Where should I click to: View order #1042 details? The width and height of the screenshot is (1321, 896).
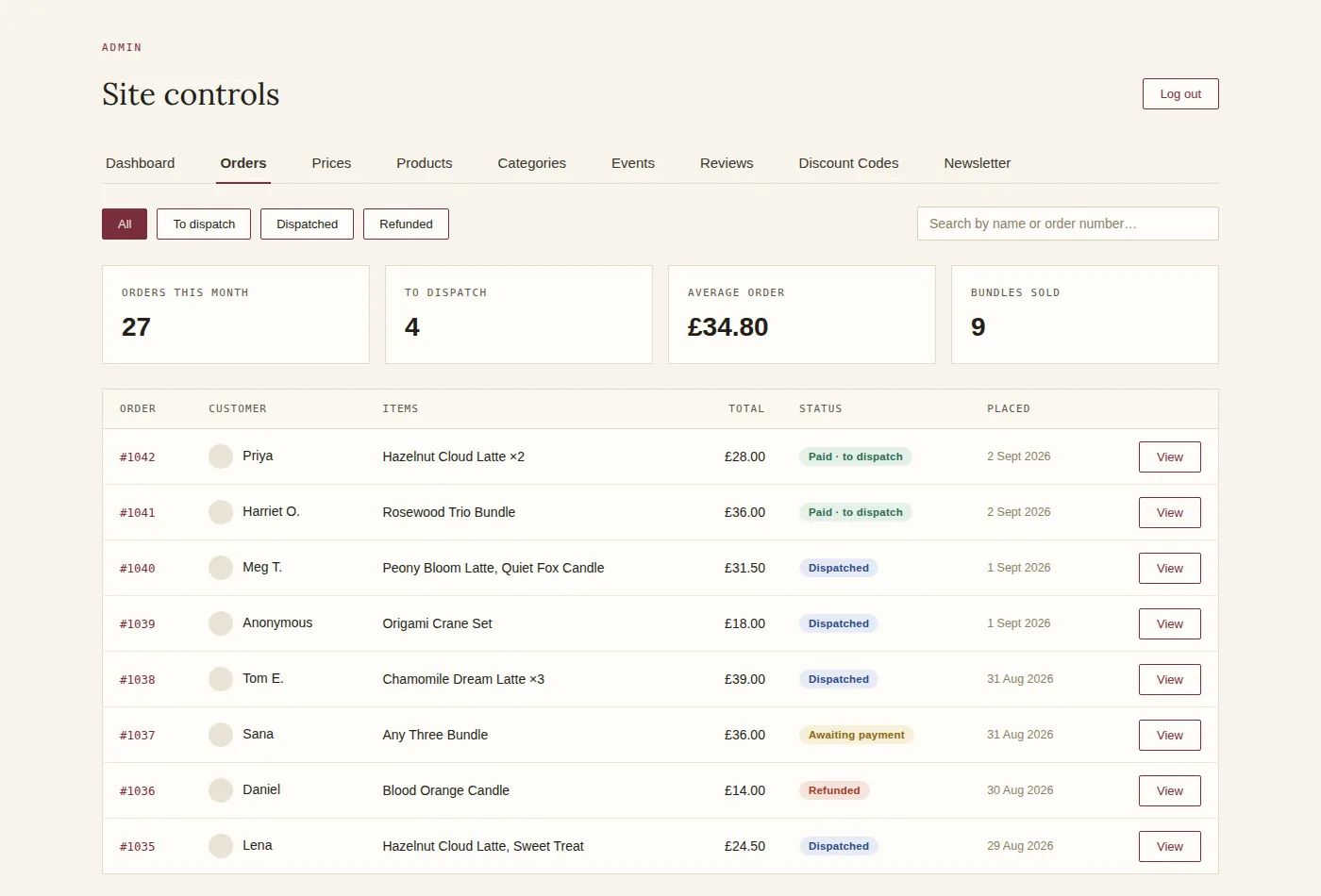click(1170, 457)
